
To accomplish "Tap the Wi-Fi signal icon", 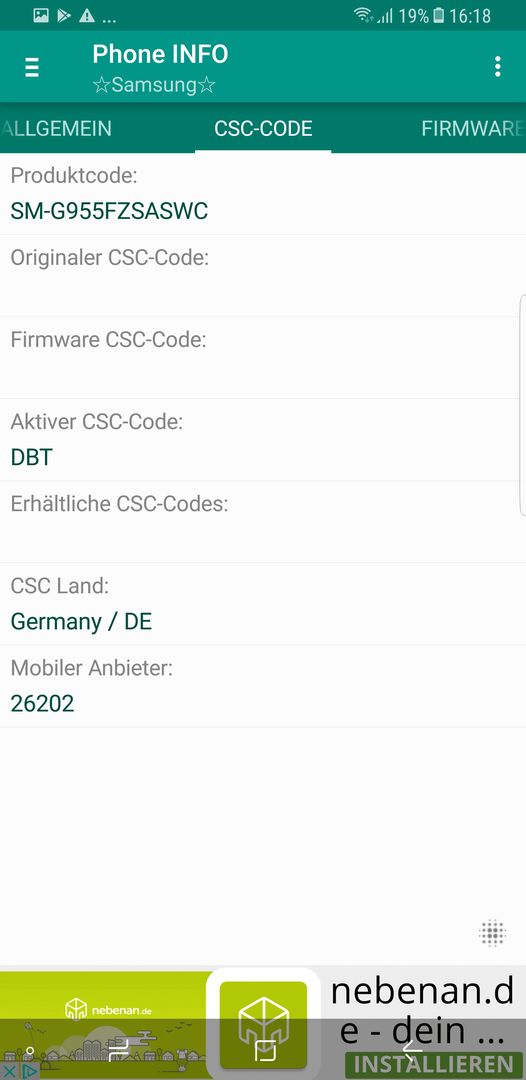I will [x=363, y=15].
